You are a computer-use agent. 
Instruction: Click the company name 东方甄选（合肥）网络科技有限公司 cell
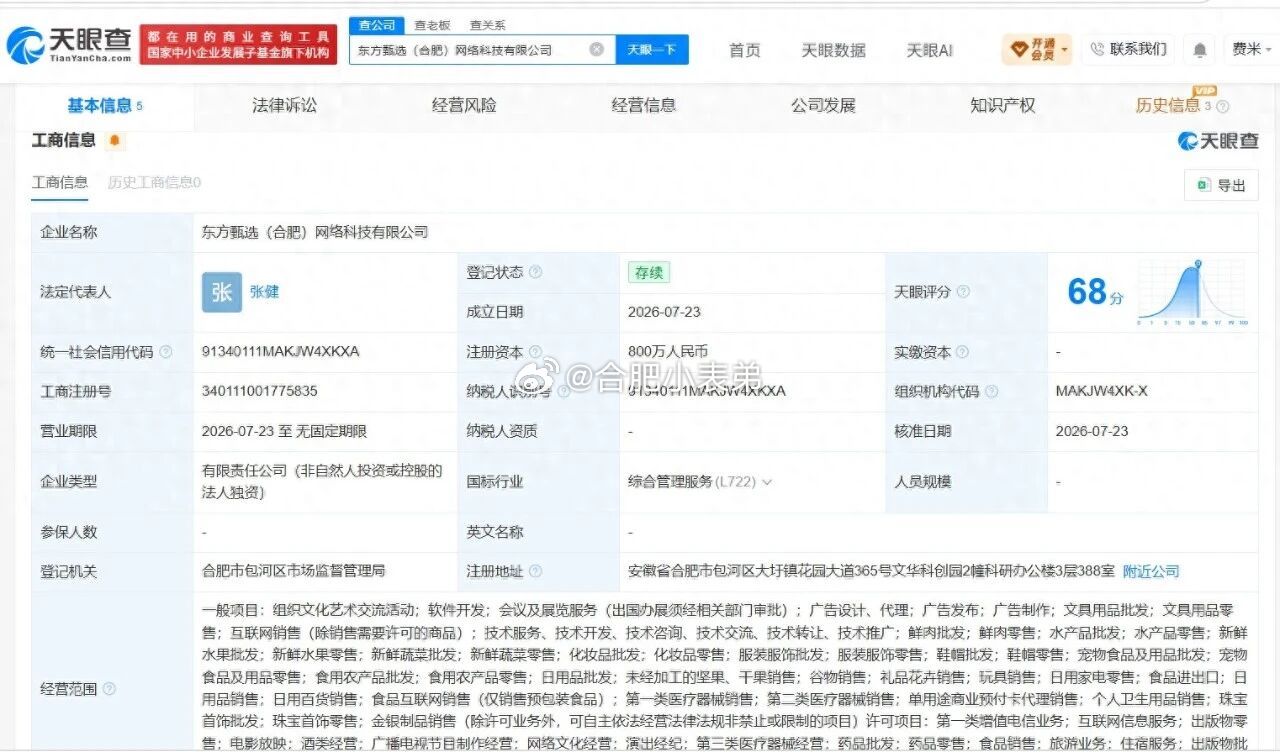tap(315, 232)
